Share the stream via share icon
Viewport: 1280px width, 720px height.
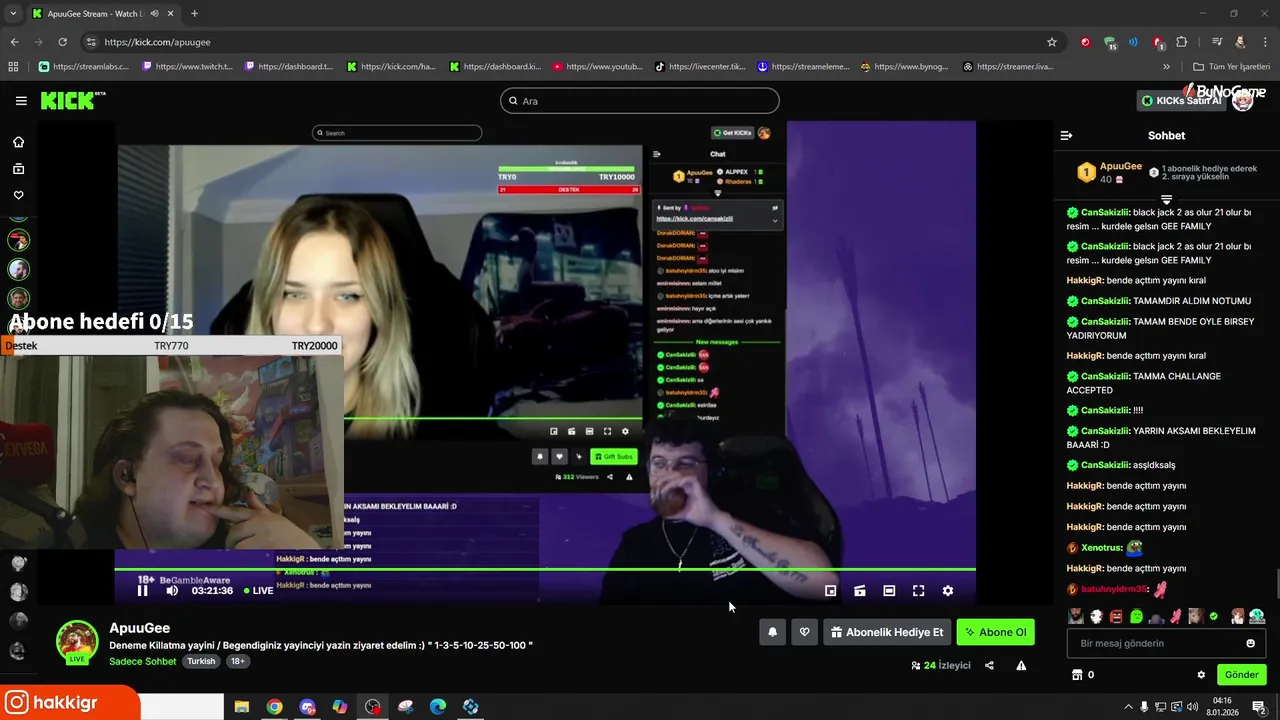(989, 665)
